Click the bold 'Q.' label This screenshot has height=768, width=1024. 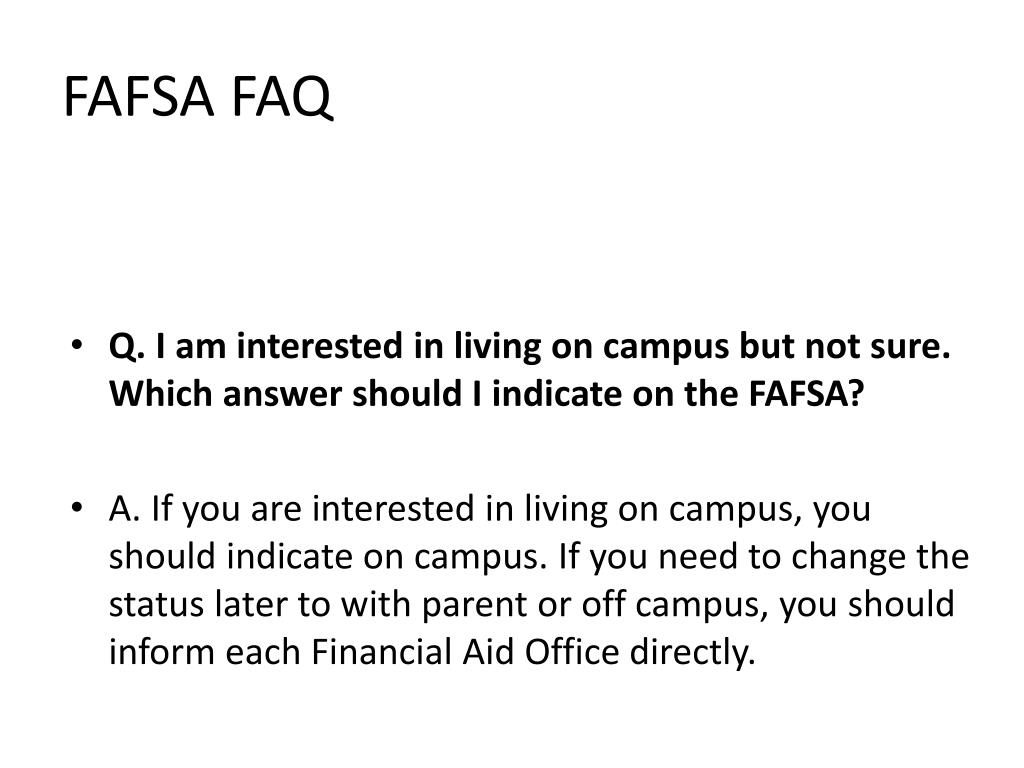[126, 347]
